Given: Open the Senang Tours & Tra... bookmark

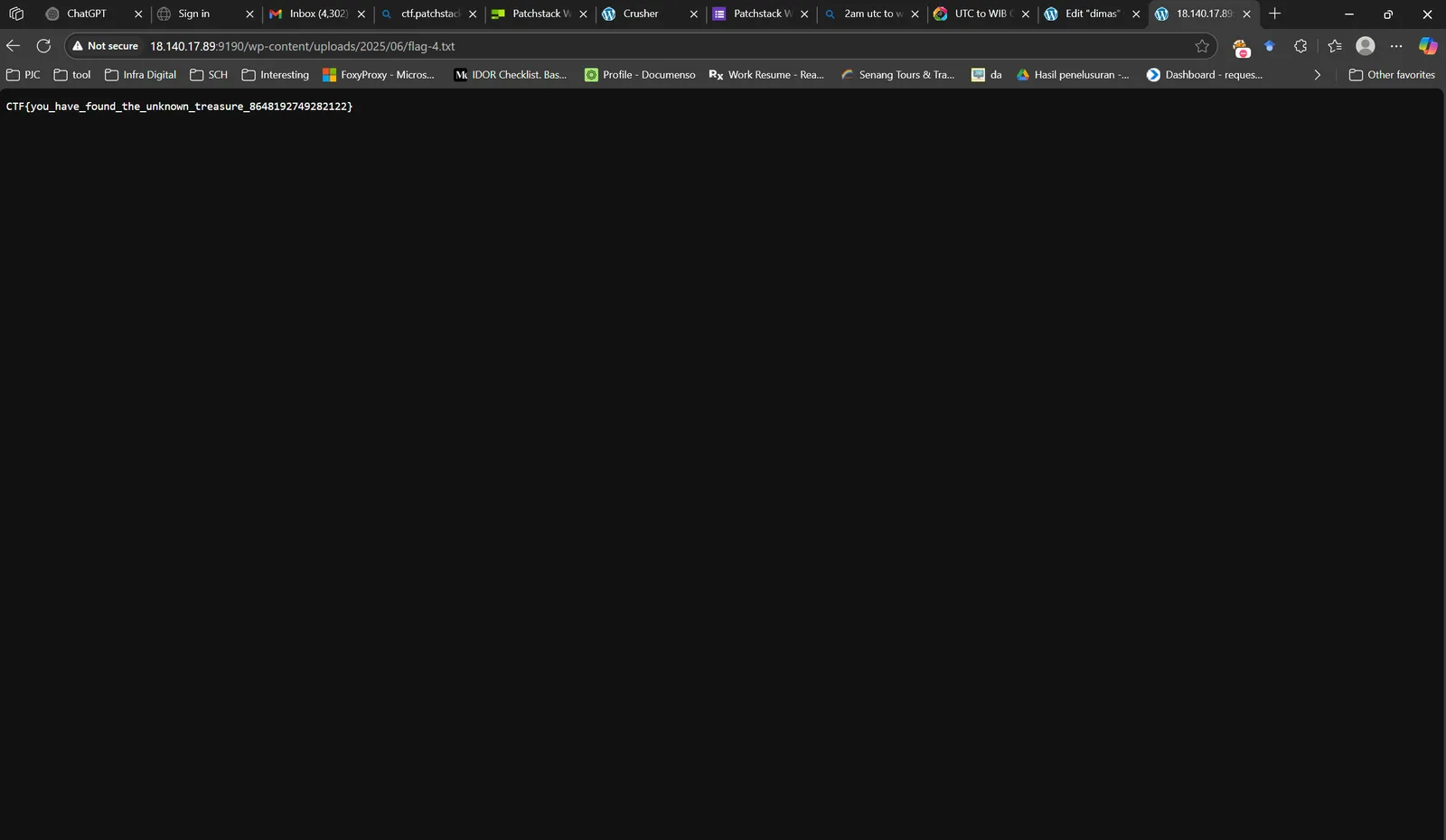Looking at the screenshot, I should 897,75.
